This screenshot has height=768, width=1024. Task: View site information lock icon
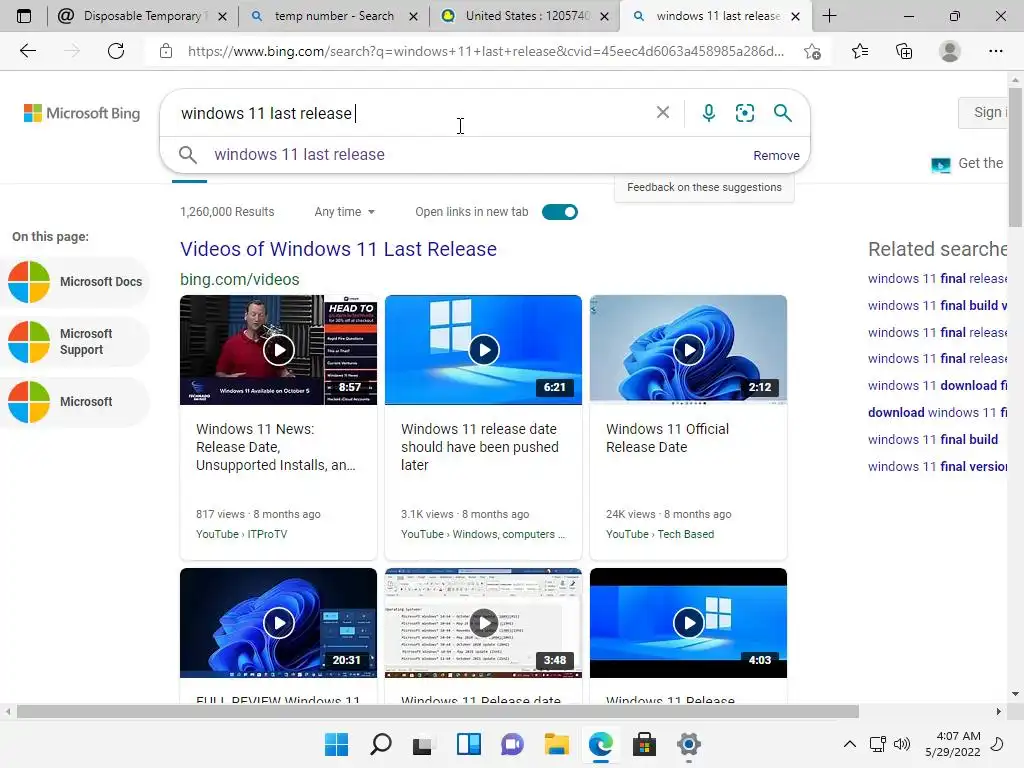pos(166,51)
